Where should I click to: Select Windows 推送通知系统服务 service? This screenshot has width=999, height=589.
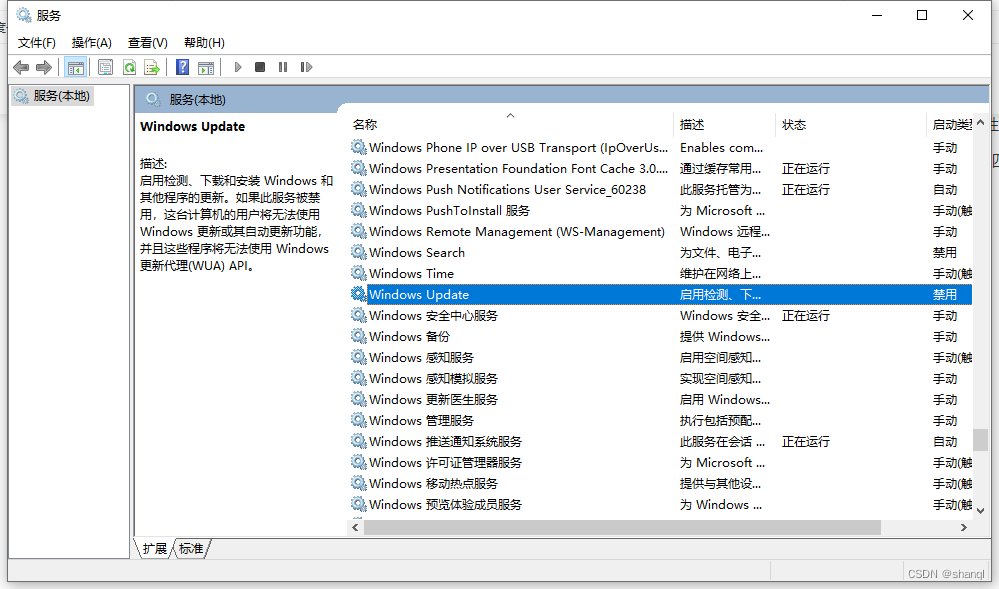click(x=445, y=442)
